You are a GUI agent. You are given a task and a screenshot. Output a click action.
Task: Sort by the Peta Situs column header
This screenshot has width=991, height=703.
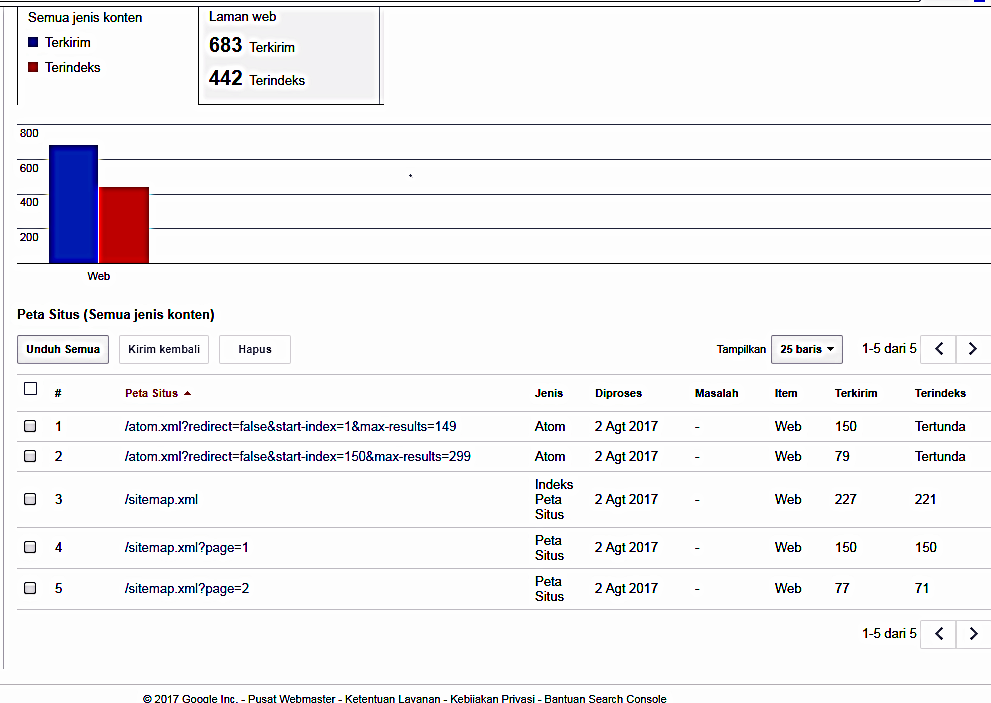tap(152, 393)
